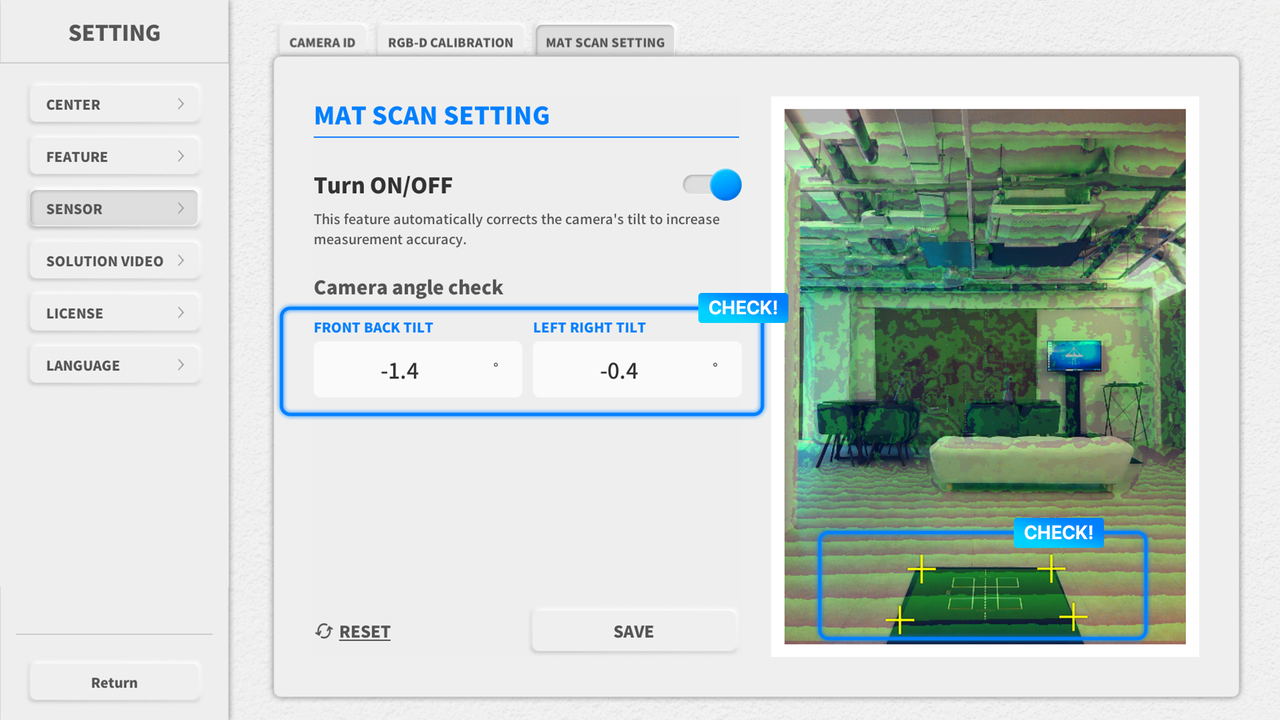Open the LANGUAGE chevron arrow

[x=181, y=365]
